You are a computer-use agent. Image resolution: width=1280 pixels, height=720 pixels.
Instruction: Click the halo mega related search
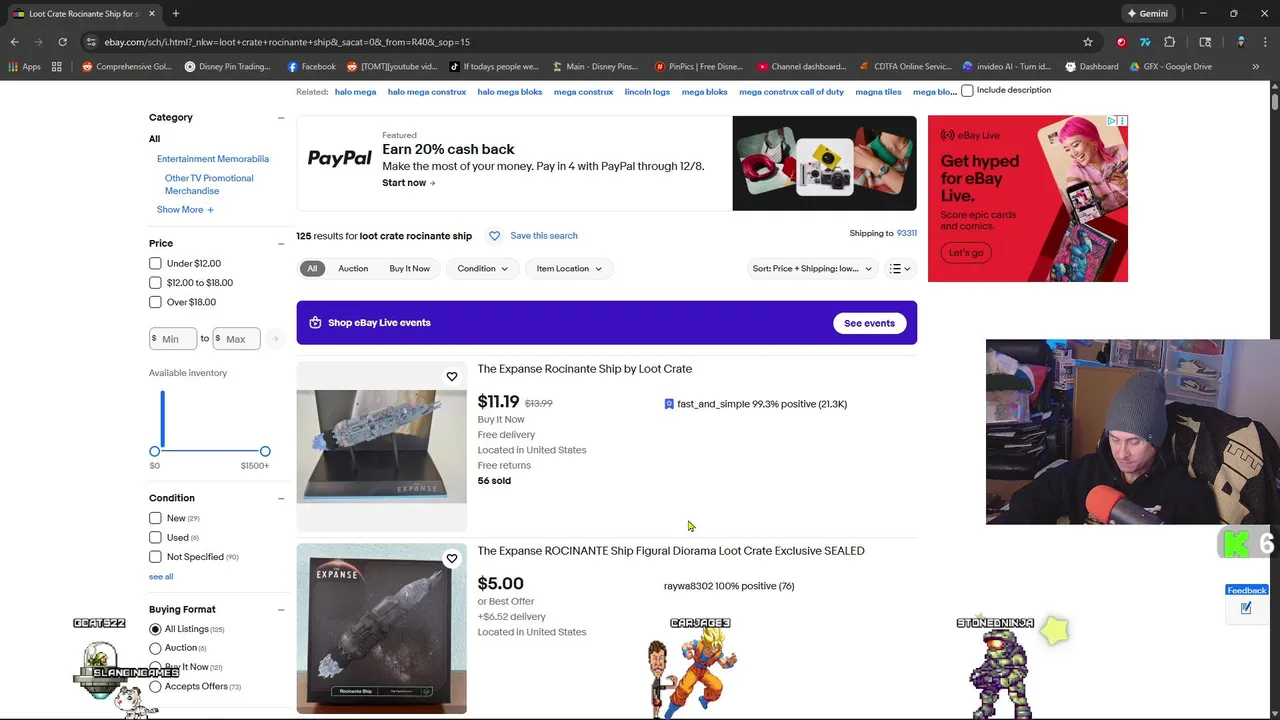pos(355,92)
